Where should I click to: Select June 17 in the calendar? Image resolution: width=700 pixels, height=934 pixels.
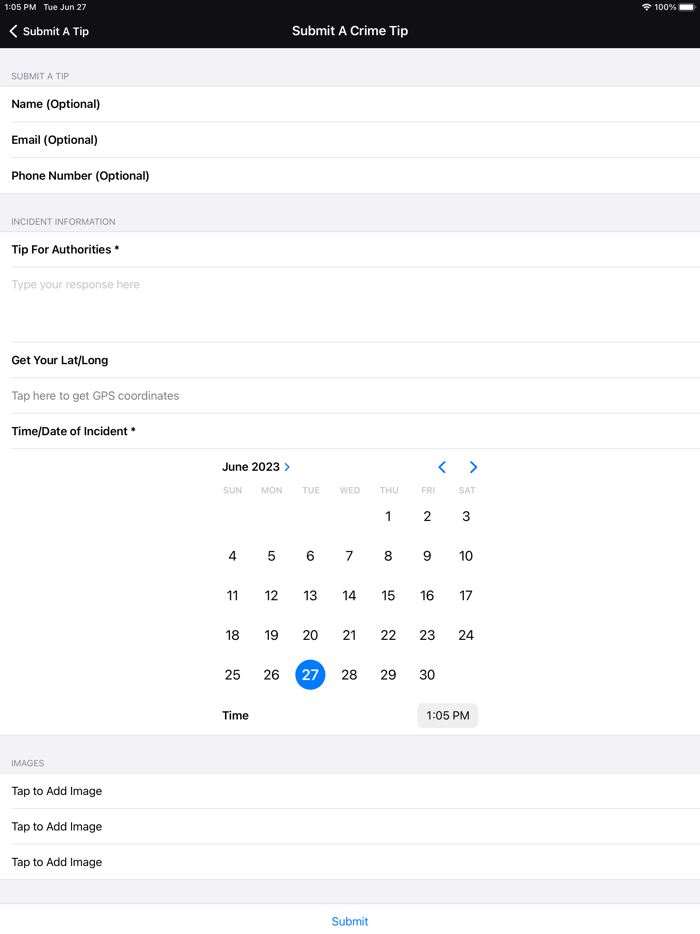(466, 596)
